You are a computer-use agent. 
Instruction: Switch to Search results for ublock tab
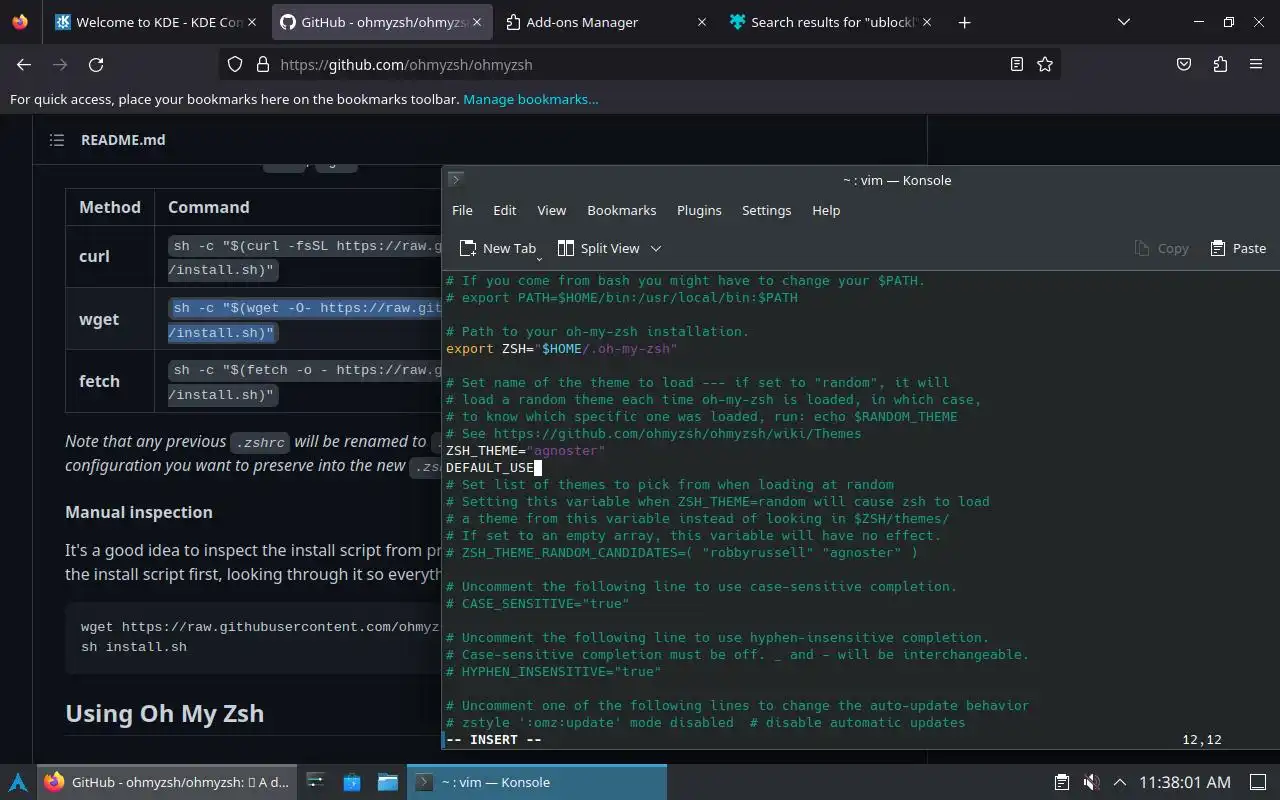pos(830,22)
